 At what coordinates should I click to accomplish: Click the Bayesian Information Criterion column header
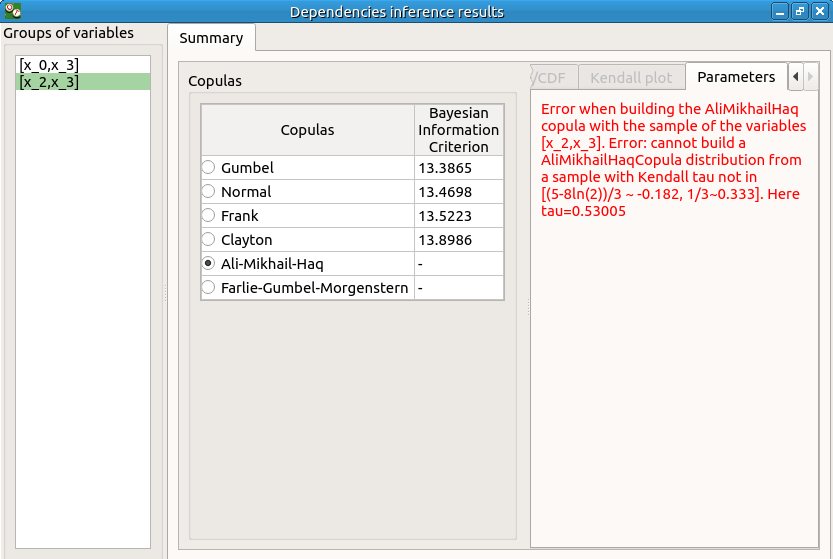(458, 130)
